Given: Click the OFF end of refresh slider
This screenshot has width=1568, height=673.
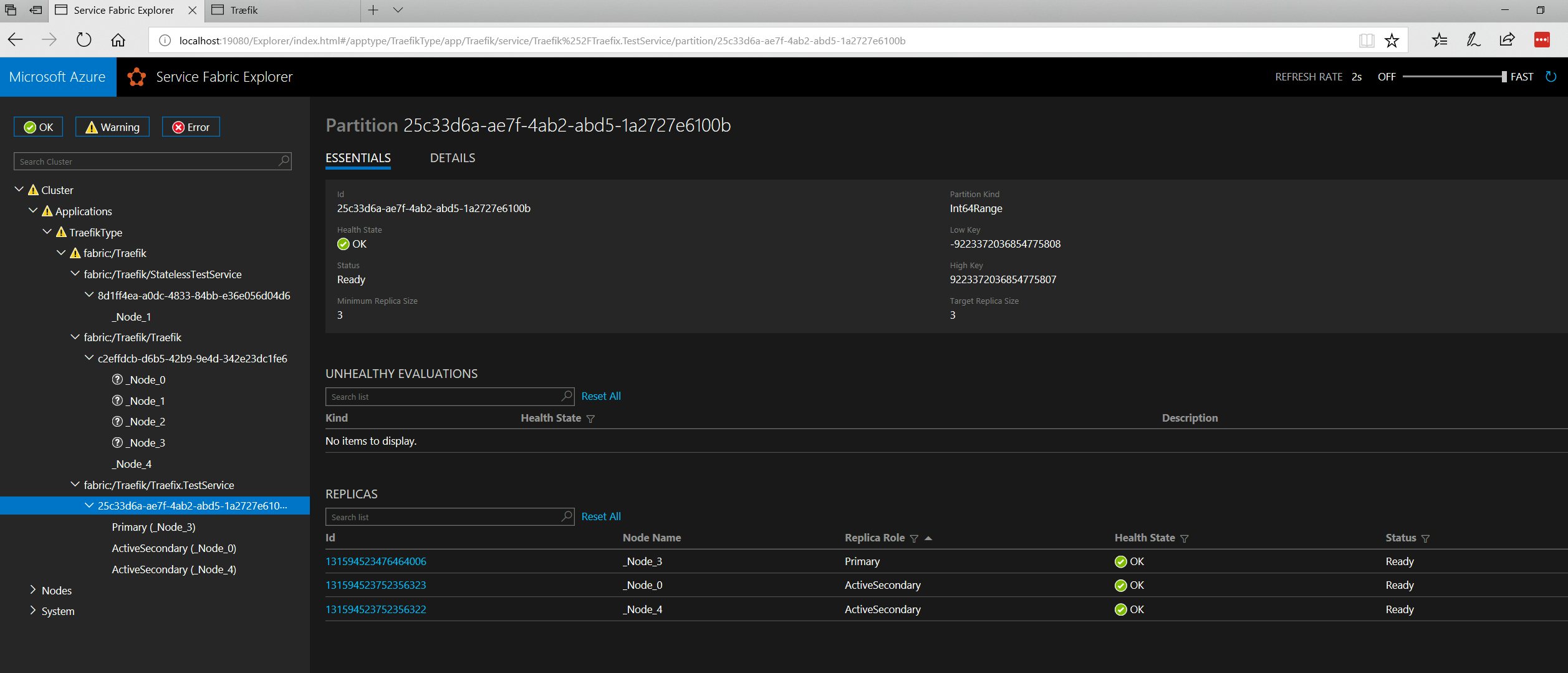Looking at the screenshot, I should [1387, 77].
